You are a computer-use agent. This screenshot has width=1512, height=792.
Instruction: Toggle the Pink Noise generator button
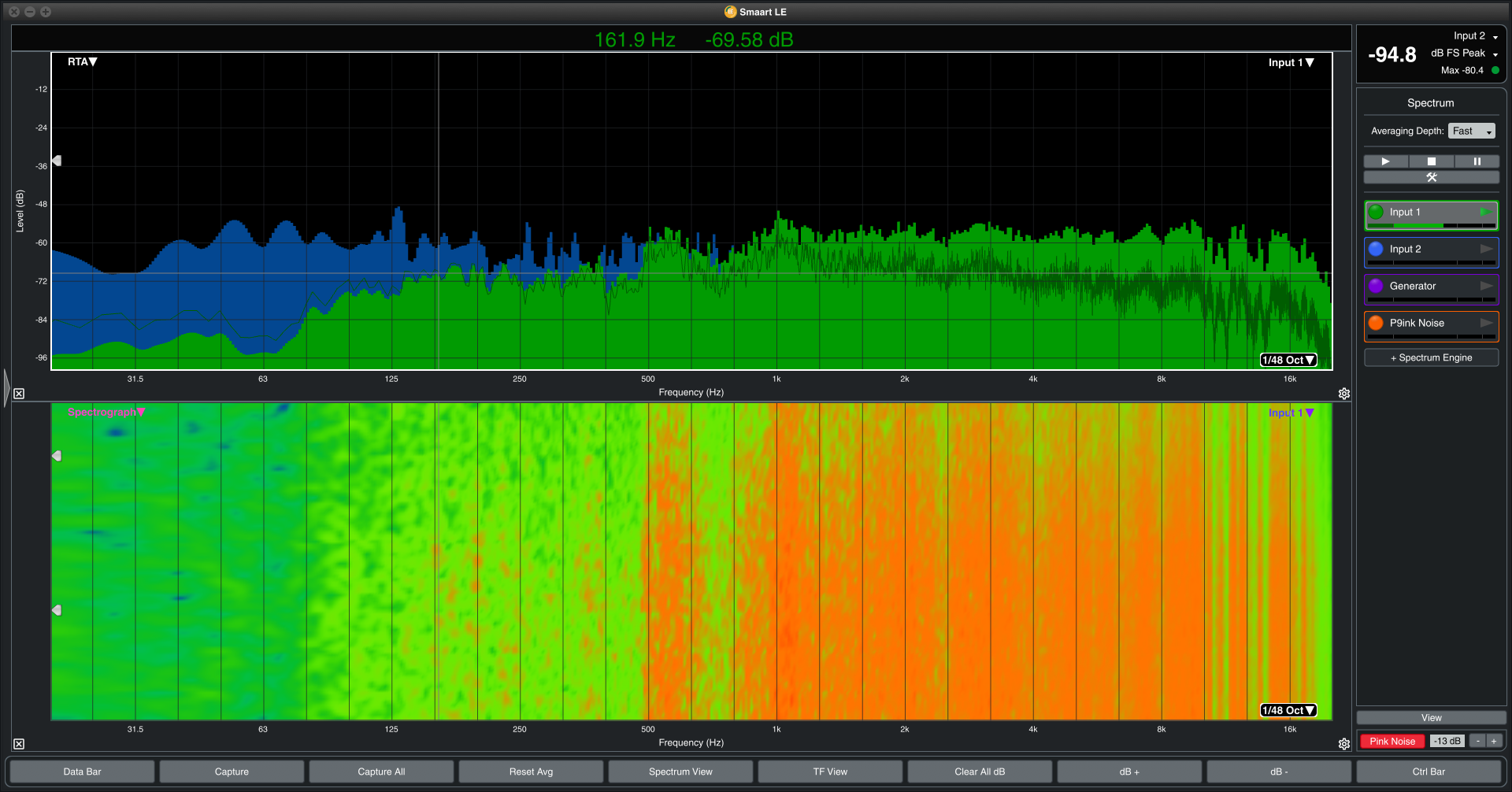pyautogui.click(x=1392, y=741)
